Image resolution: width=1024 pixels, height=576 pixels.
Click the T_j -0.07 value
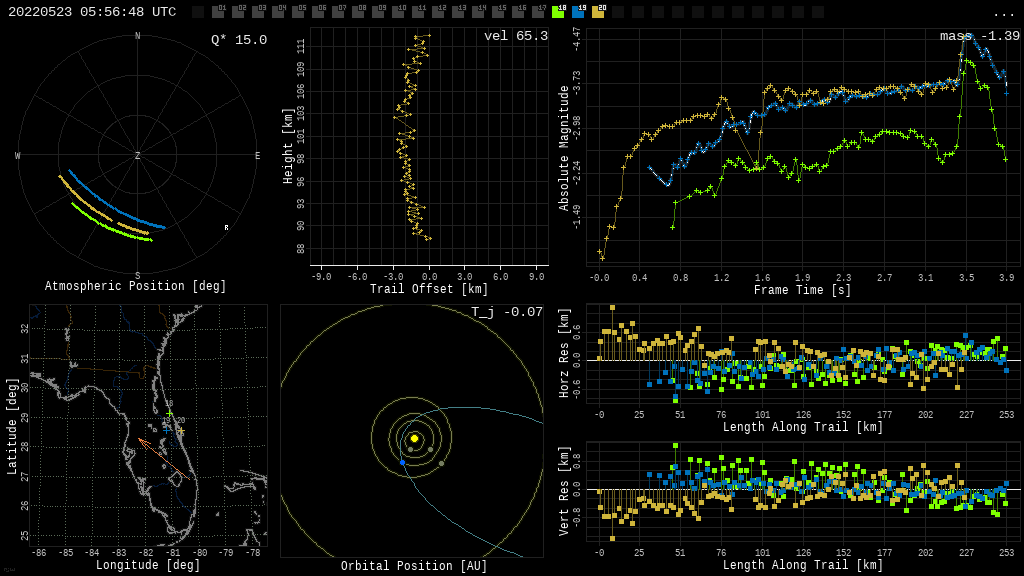click(507, 312)
